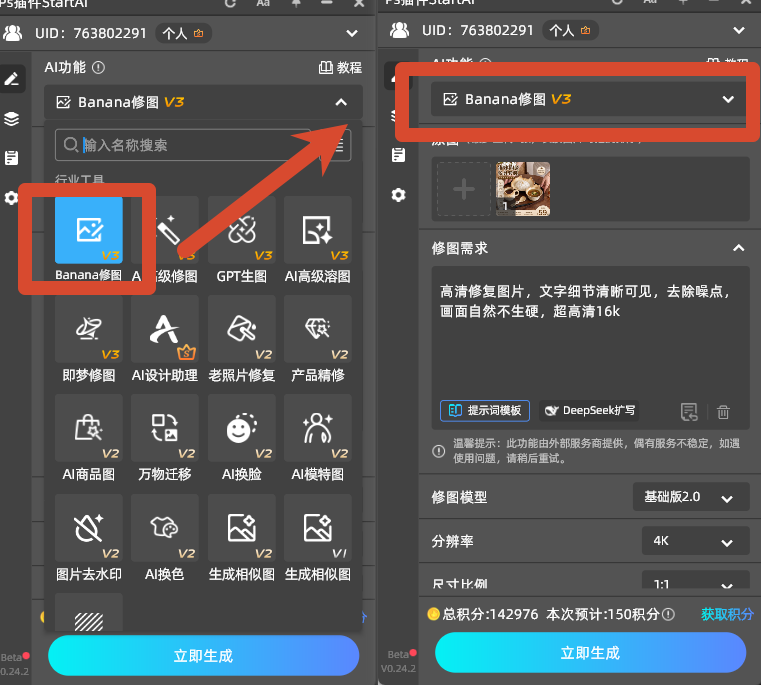Expand Banana修图 V3 dropdown in right panel
761x685 pixels.
(728, 100)
